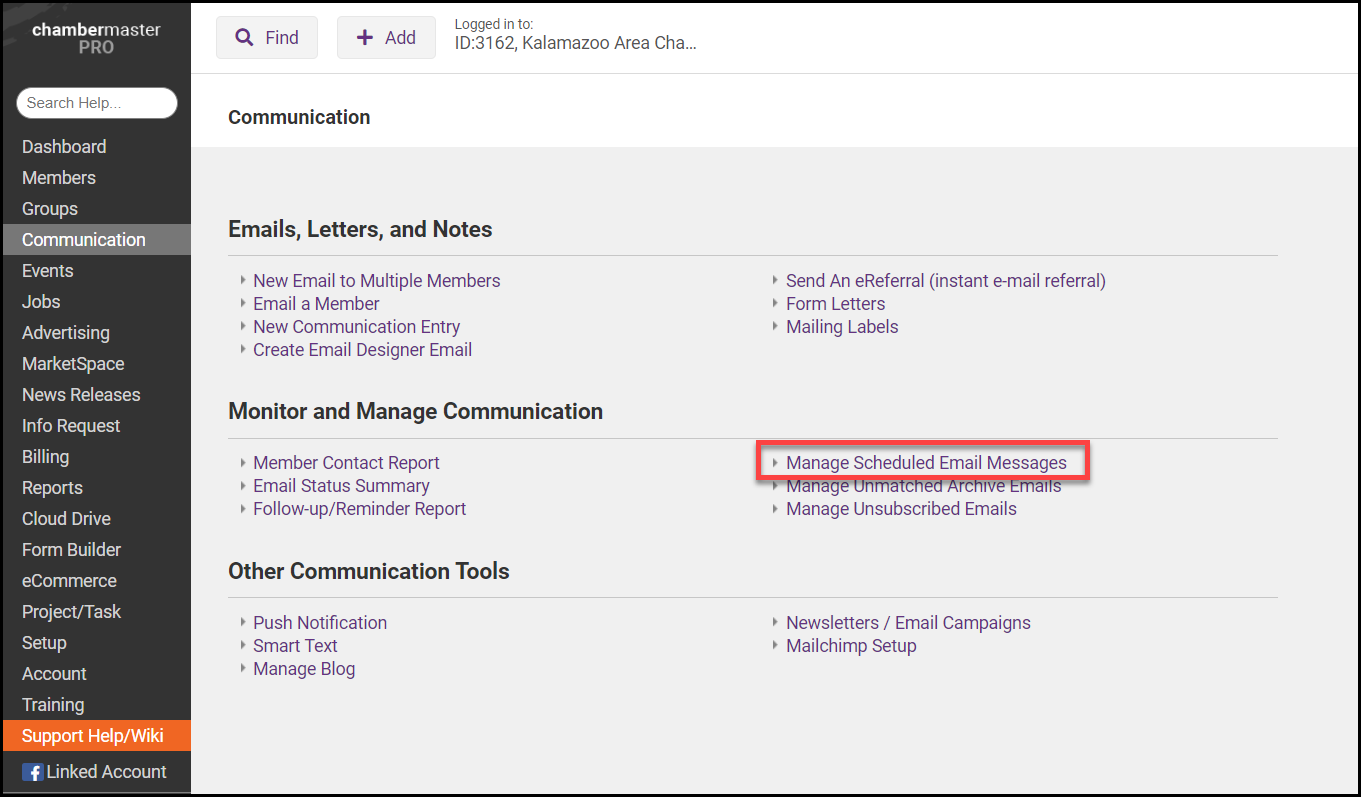Open the Push Notification tool

320,623
